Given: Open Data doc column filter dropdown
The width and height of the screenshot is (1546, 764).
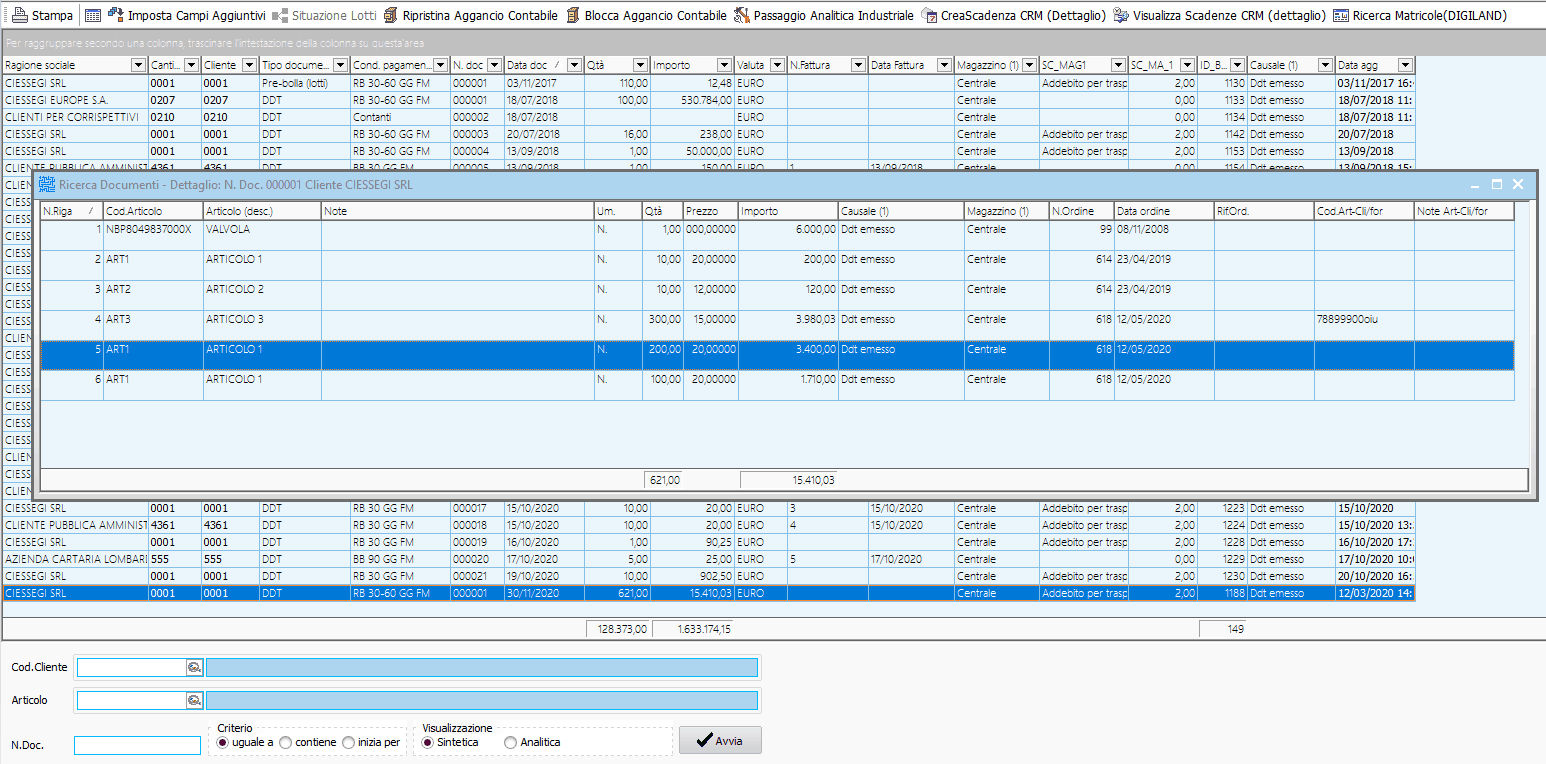Looking at the screenshot, I should pyautogui.click(x=574, y=65).
